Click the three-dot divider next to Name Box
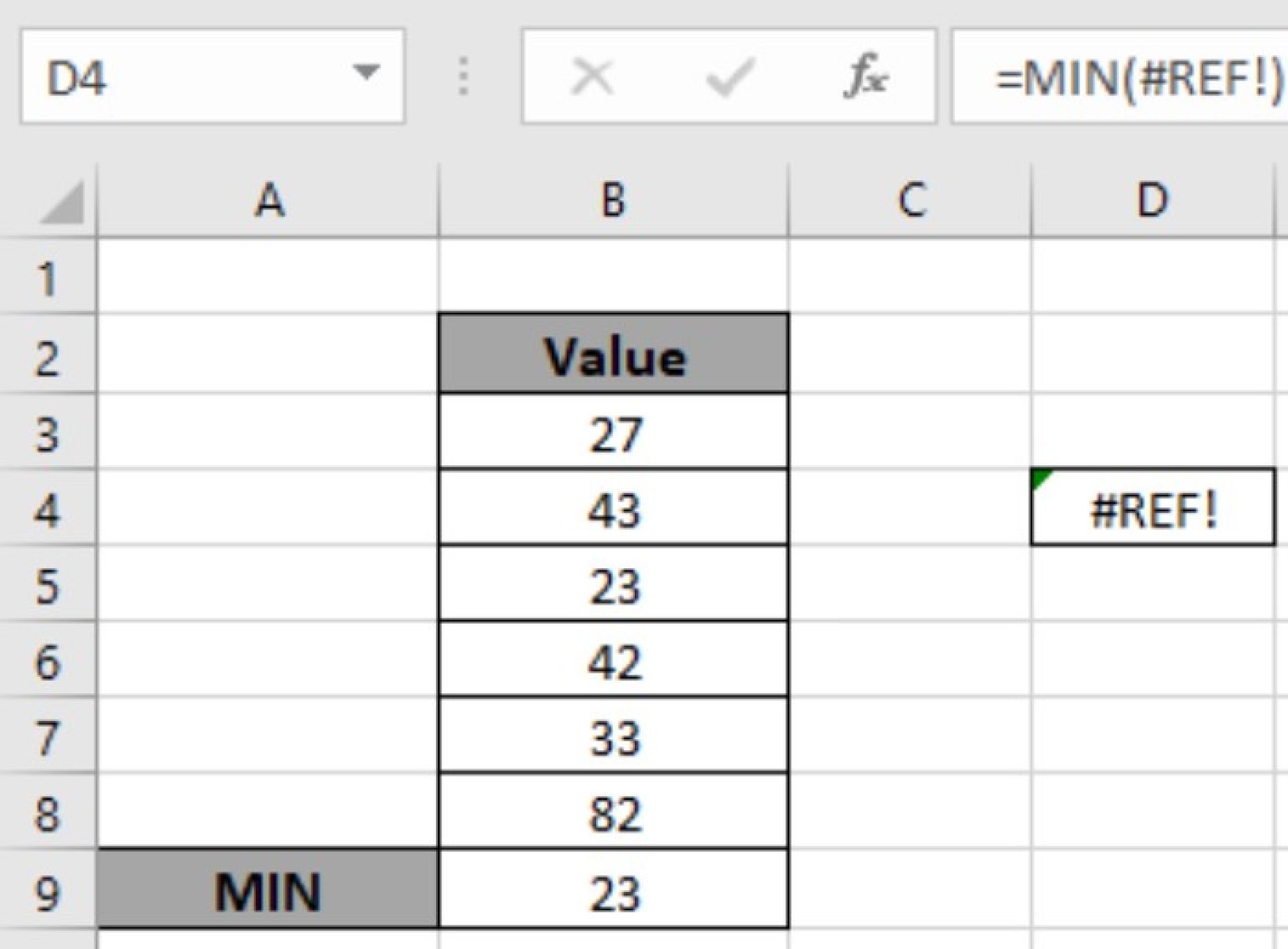 [x=464, y=75]
